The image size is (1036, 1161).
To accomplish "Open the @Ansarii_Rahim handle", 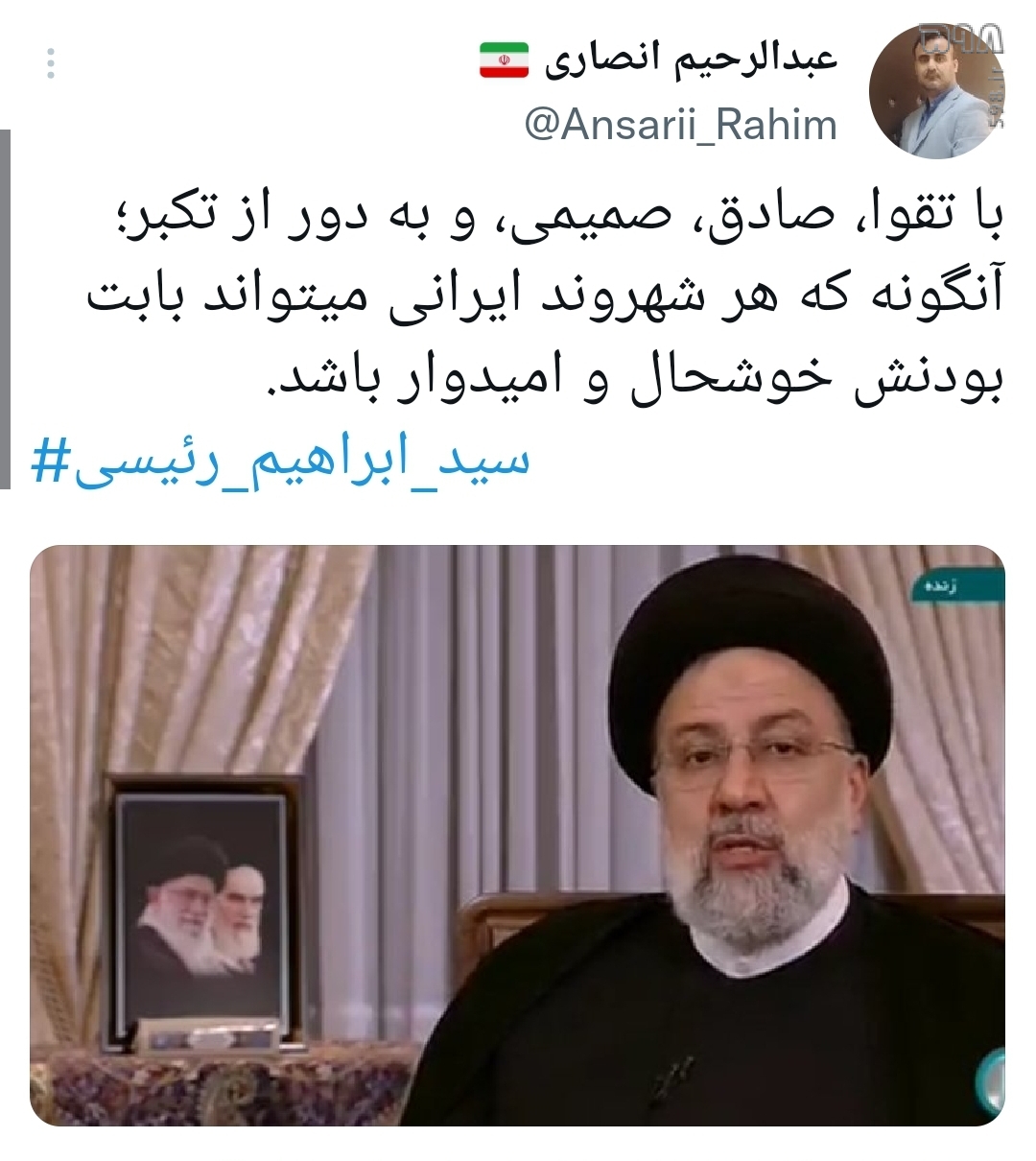I will click(681, 125).
